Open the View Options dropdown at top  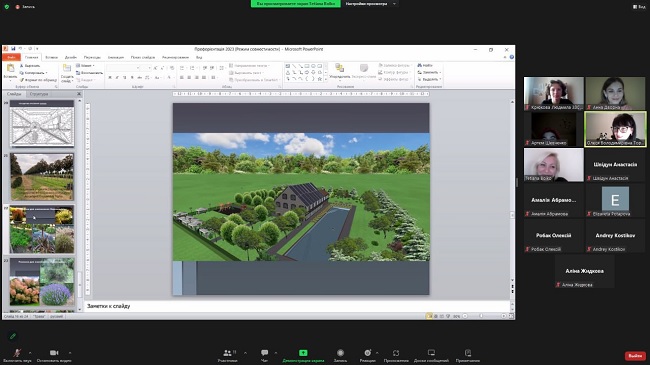click(x=370, y=4)
